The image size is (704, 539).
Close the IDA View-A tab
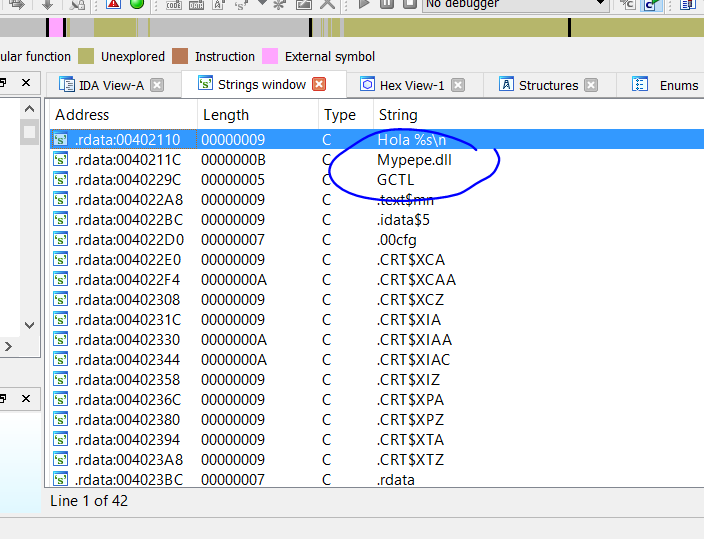tap(157, 85)
